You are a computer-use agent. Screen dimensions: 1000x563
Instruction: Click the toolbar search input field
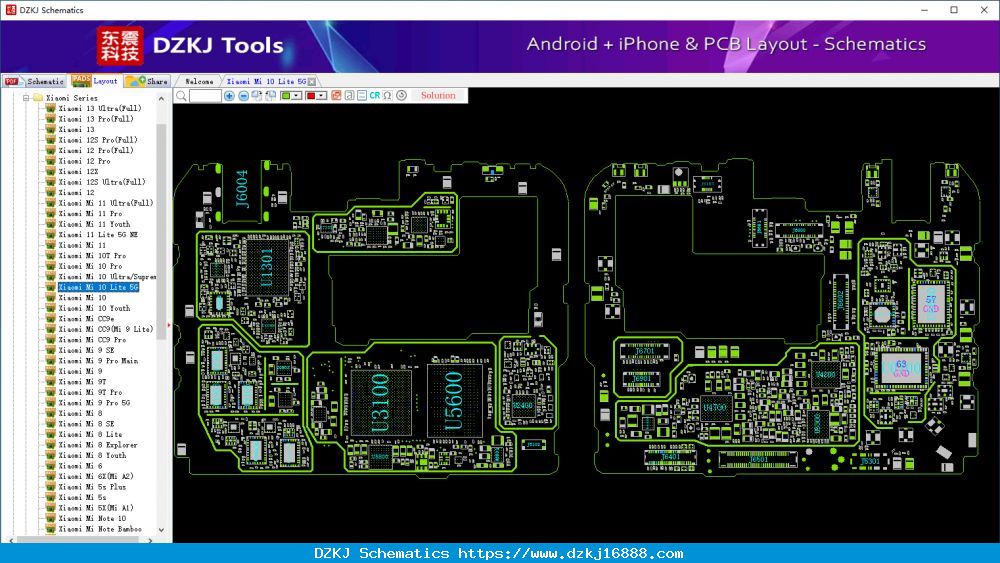point(205,96)
